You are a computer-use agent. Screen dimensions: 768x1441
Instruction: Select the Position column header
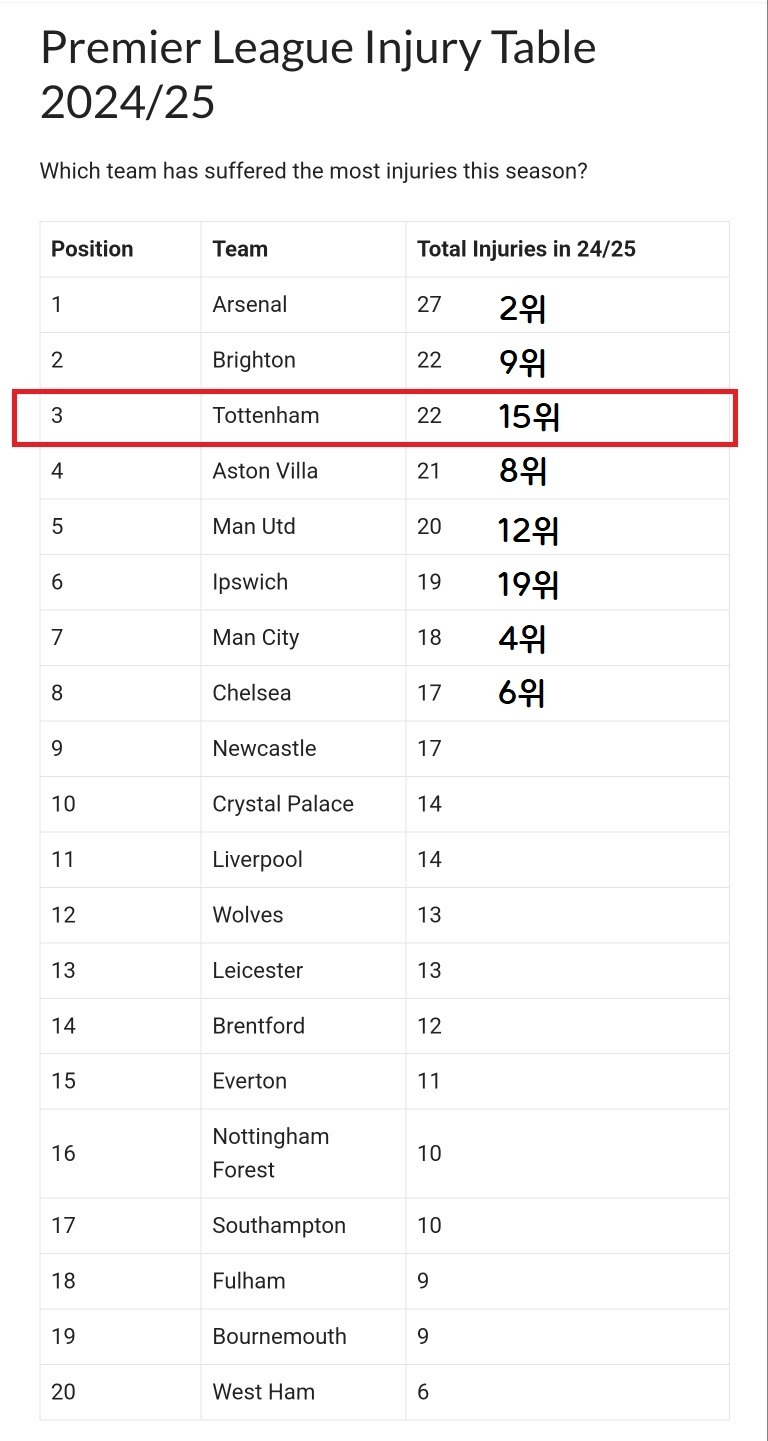pos(92,249)
